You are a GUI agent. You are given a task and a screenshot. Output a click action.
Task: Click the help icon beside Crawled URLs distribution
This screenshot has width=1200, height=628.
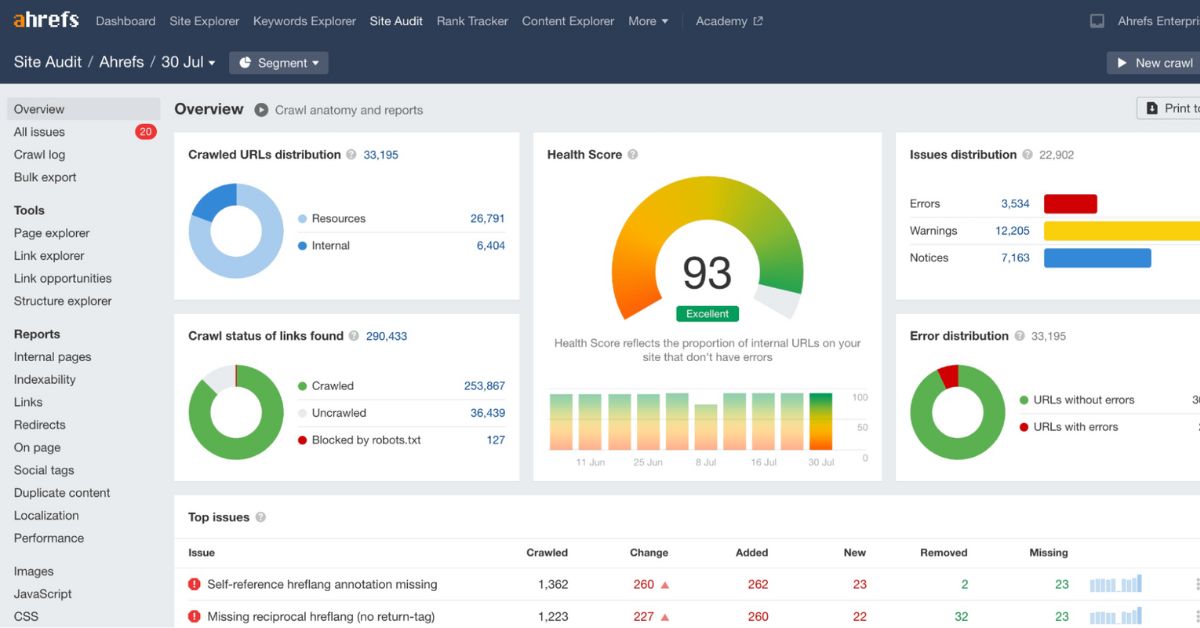(351, 155)
